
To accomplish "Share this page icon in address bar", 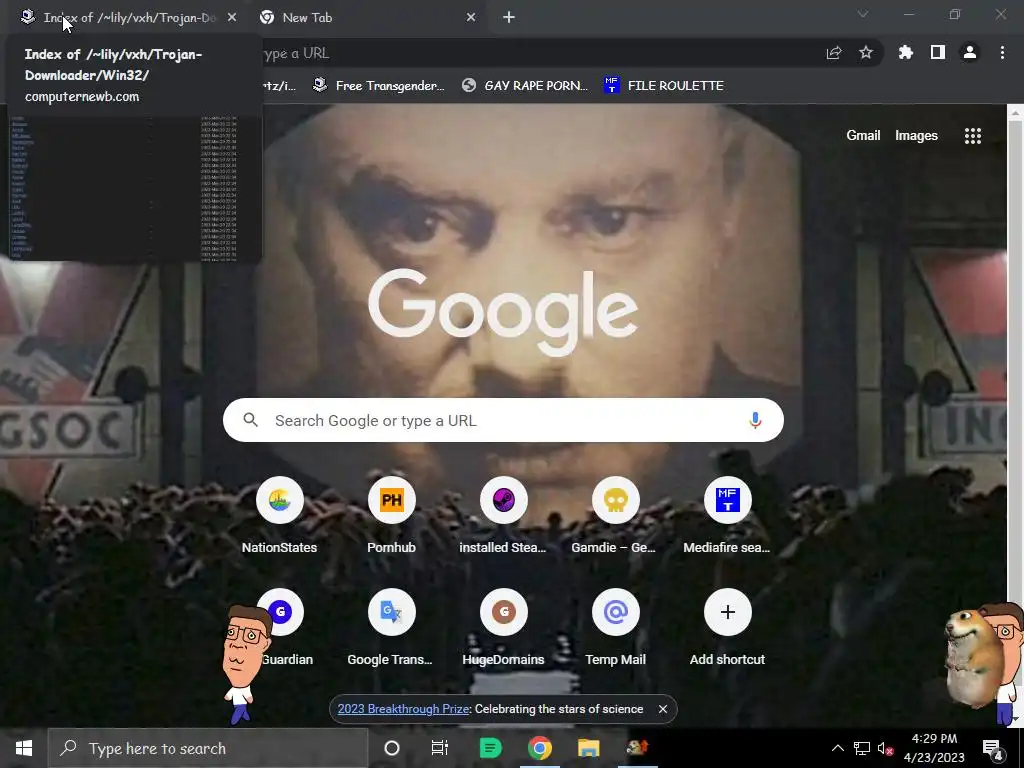I will pyautogui.click(x=834, y=53).
